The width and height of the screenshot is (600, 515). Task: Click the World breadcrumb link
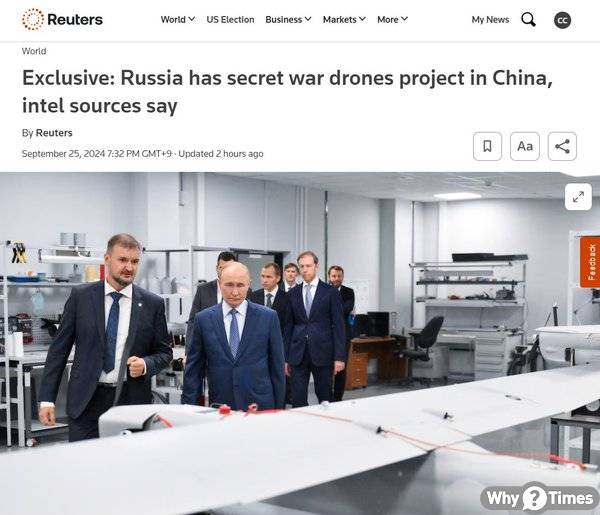point(34,51)
